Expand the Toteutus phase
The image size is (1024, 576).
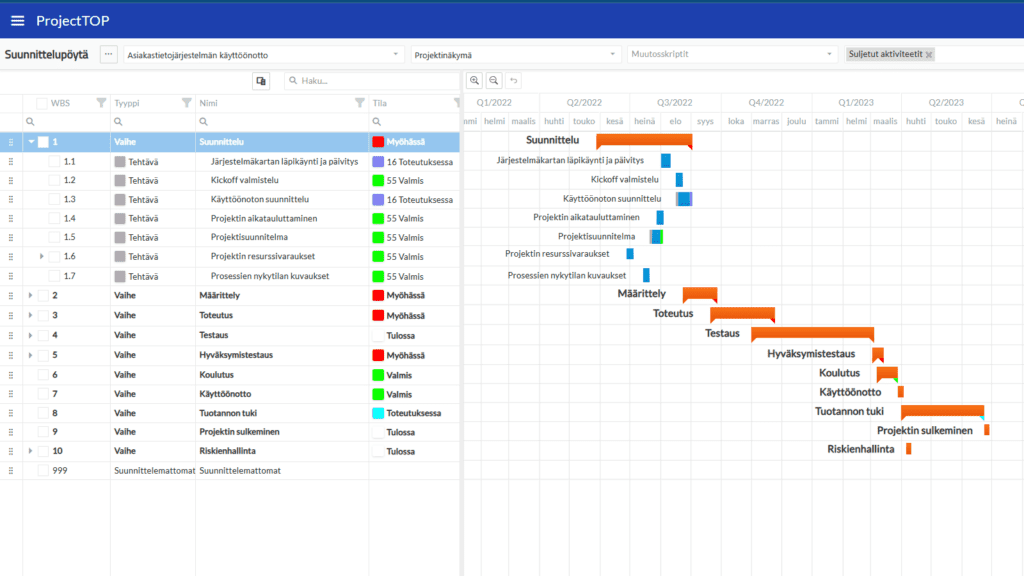click(x=31, y=315)
